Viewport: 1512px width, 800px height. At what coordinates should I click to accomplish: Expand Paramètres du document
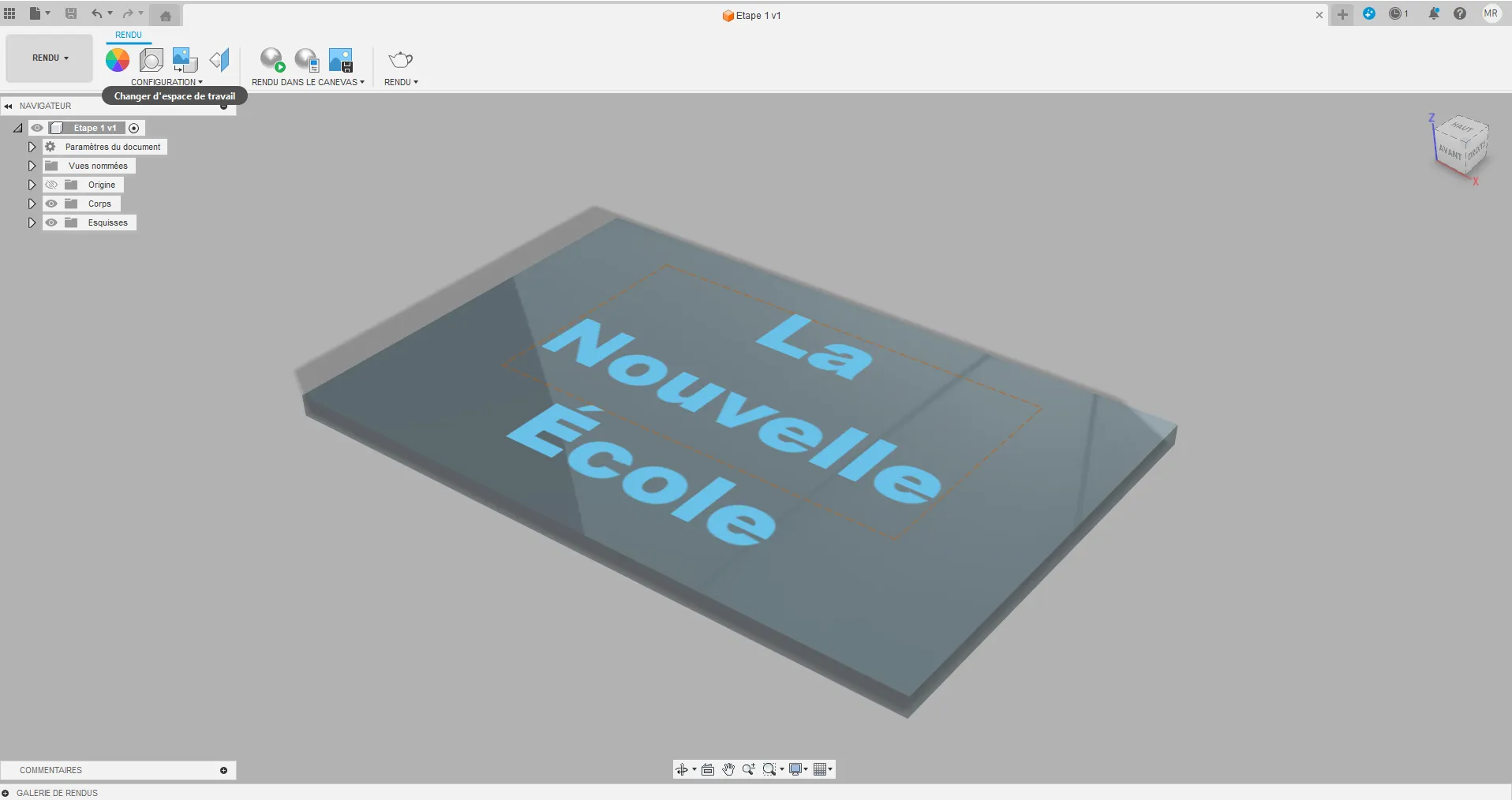pos(32,147)
